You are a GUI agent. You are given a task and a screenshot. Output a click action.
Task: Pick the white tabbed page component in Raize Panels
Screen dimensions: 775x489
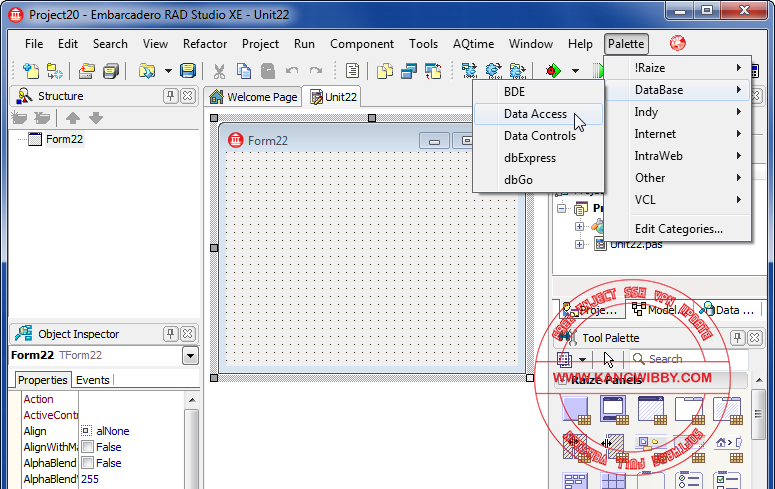[x=689, y=410]
